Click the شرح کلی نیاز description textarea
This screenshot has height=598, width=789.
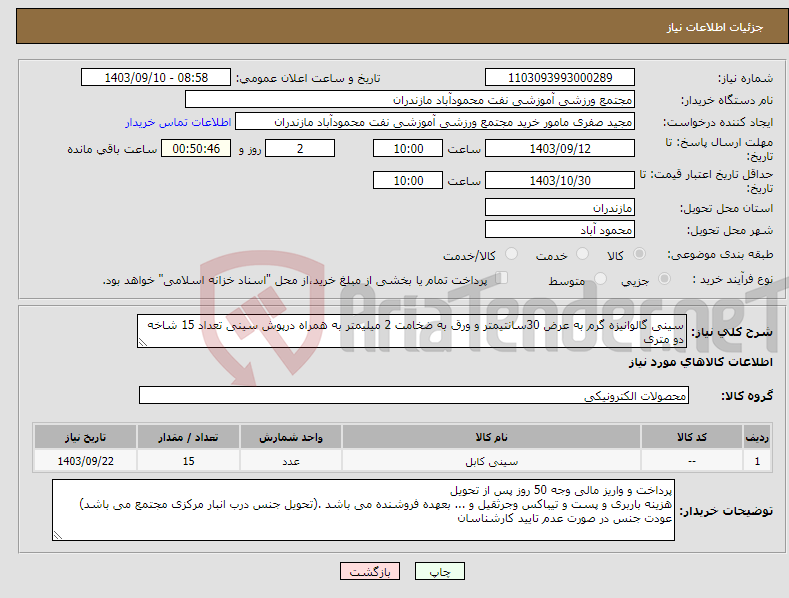pyautogui.click(x=412, y=331)
